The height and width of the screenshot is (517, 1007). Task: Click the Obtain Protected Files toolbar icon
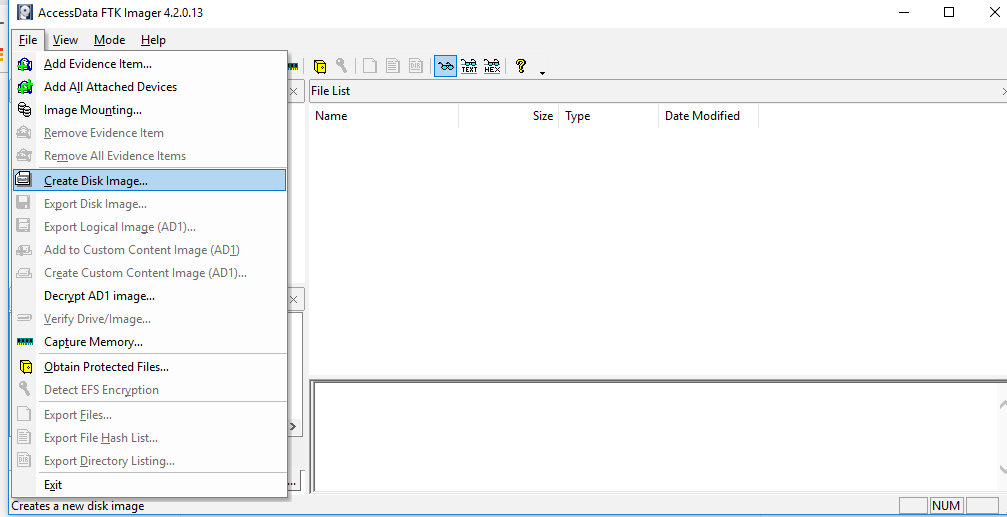tap(320, 66)
